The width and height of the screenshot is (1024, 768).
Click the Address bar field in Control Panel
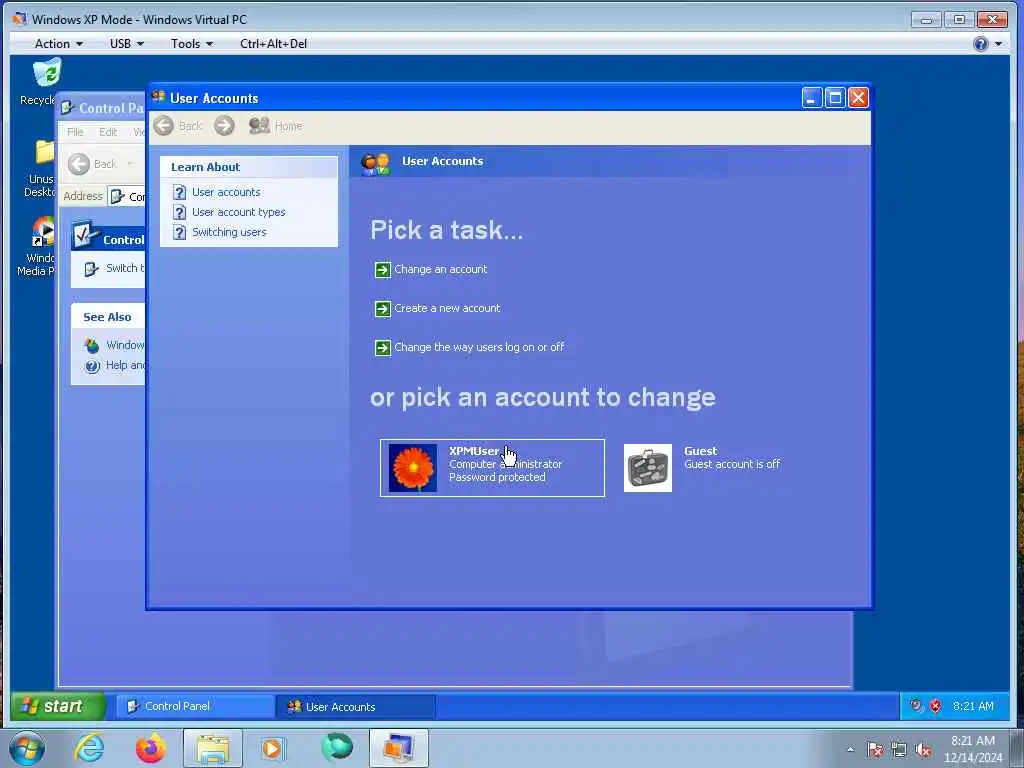(127, 197)
